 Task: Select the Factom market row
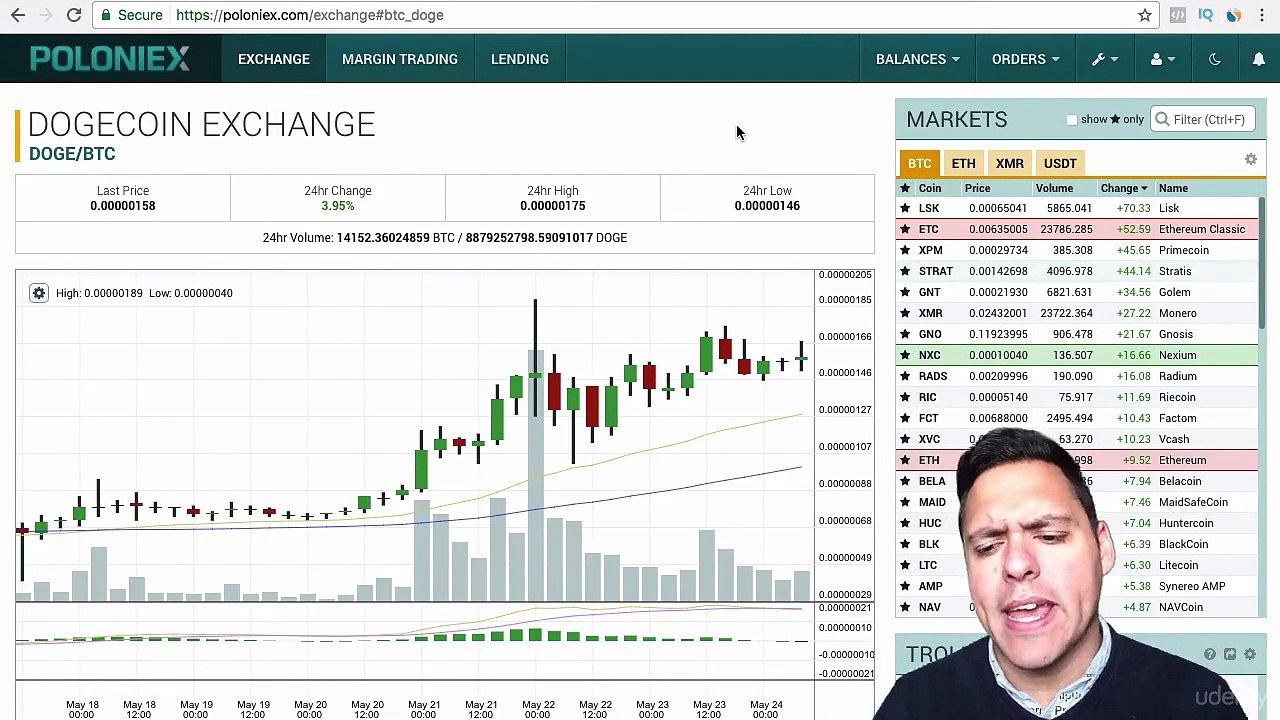tap(1077, 418)
